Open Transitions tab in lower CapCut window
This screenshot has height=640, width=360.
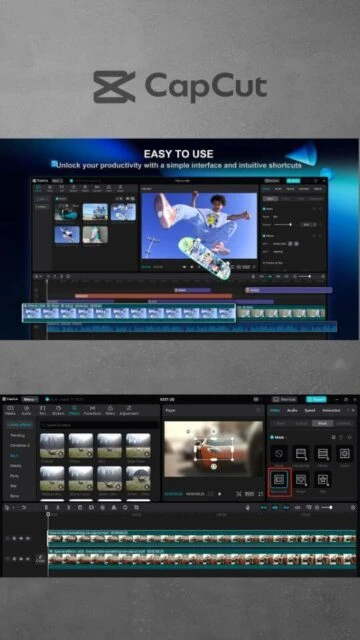point(92,410)
